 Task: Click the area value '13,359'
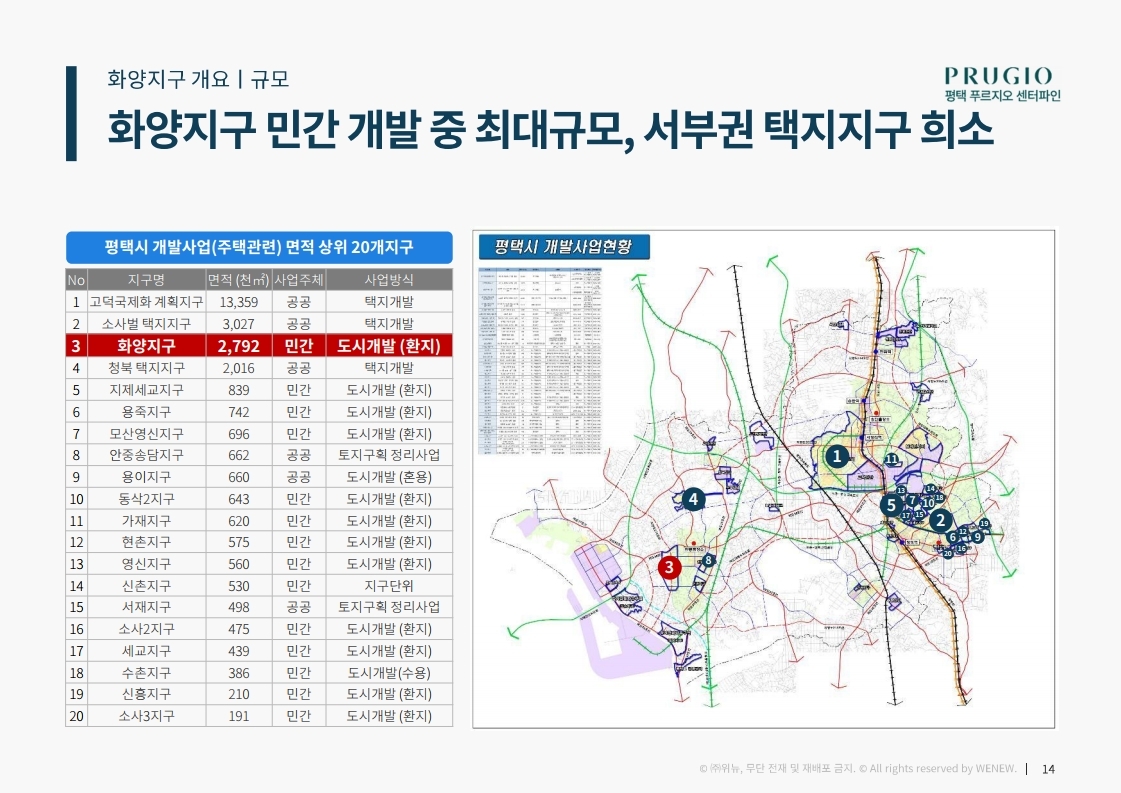pyautogui.click(x=239, y=302)
